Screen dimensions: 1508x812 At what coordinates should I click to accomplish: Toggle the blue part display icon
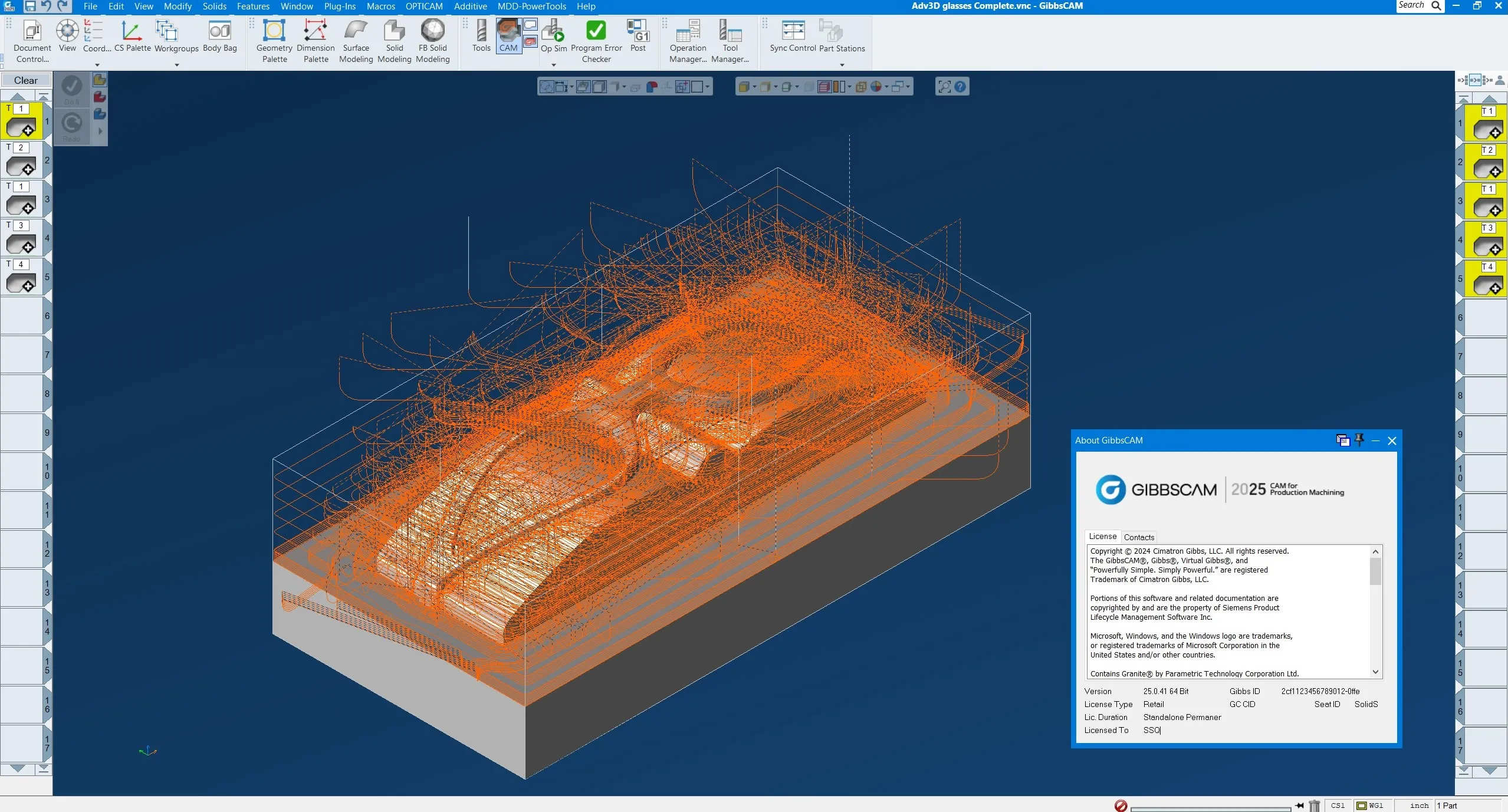coord(100,114)
